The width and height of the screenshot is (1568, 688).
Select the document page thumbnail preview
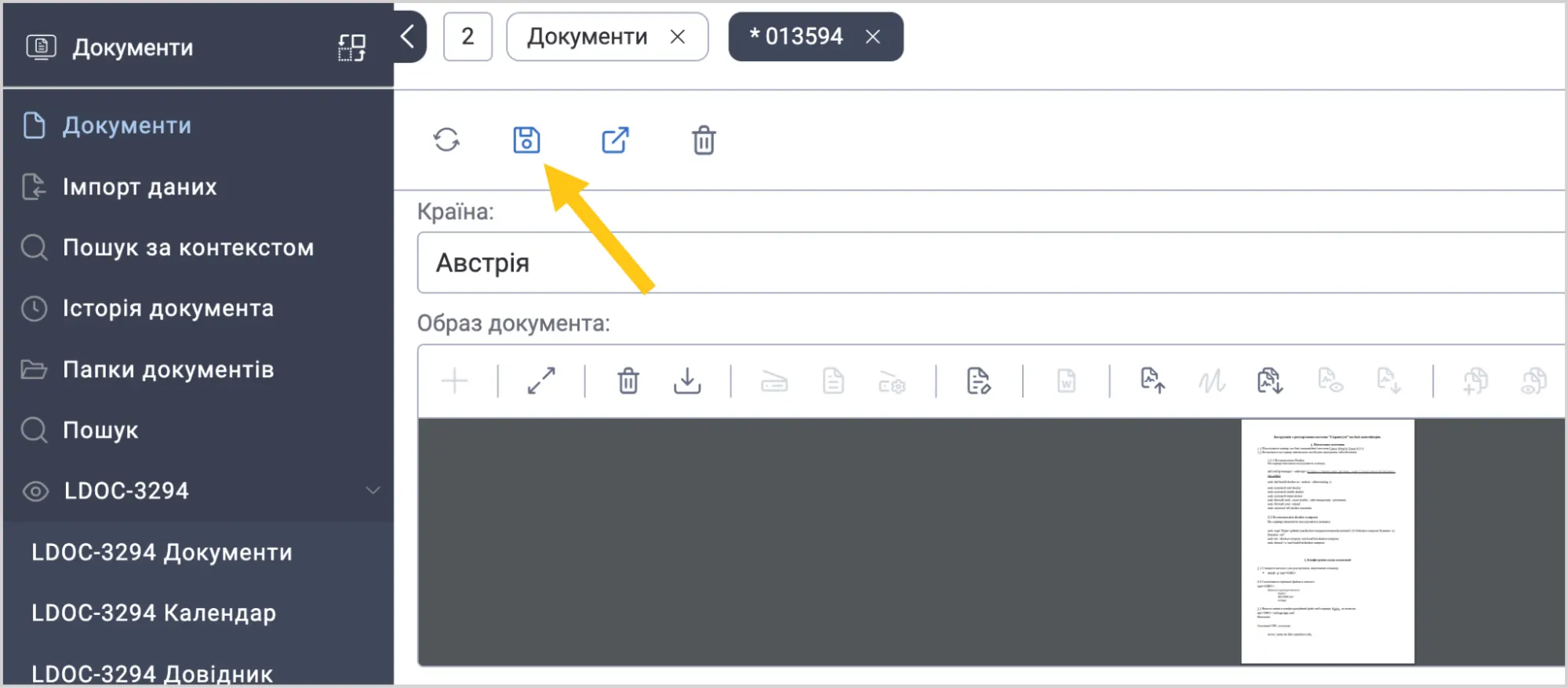tap(1327, 541)
